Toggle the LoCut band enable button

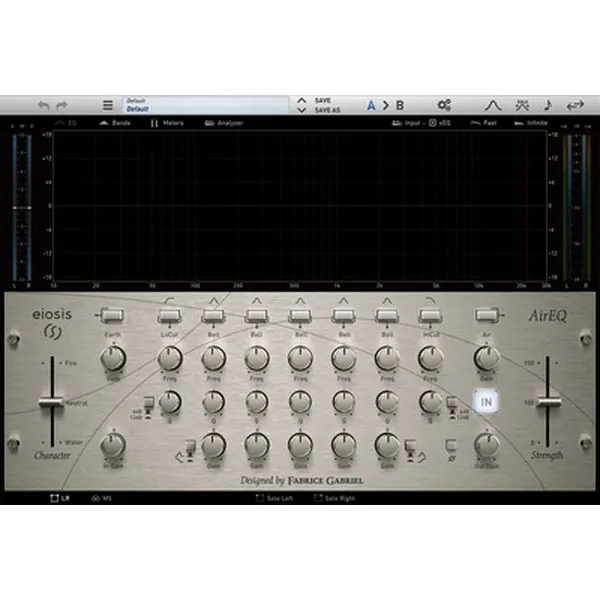pos(170,316)
